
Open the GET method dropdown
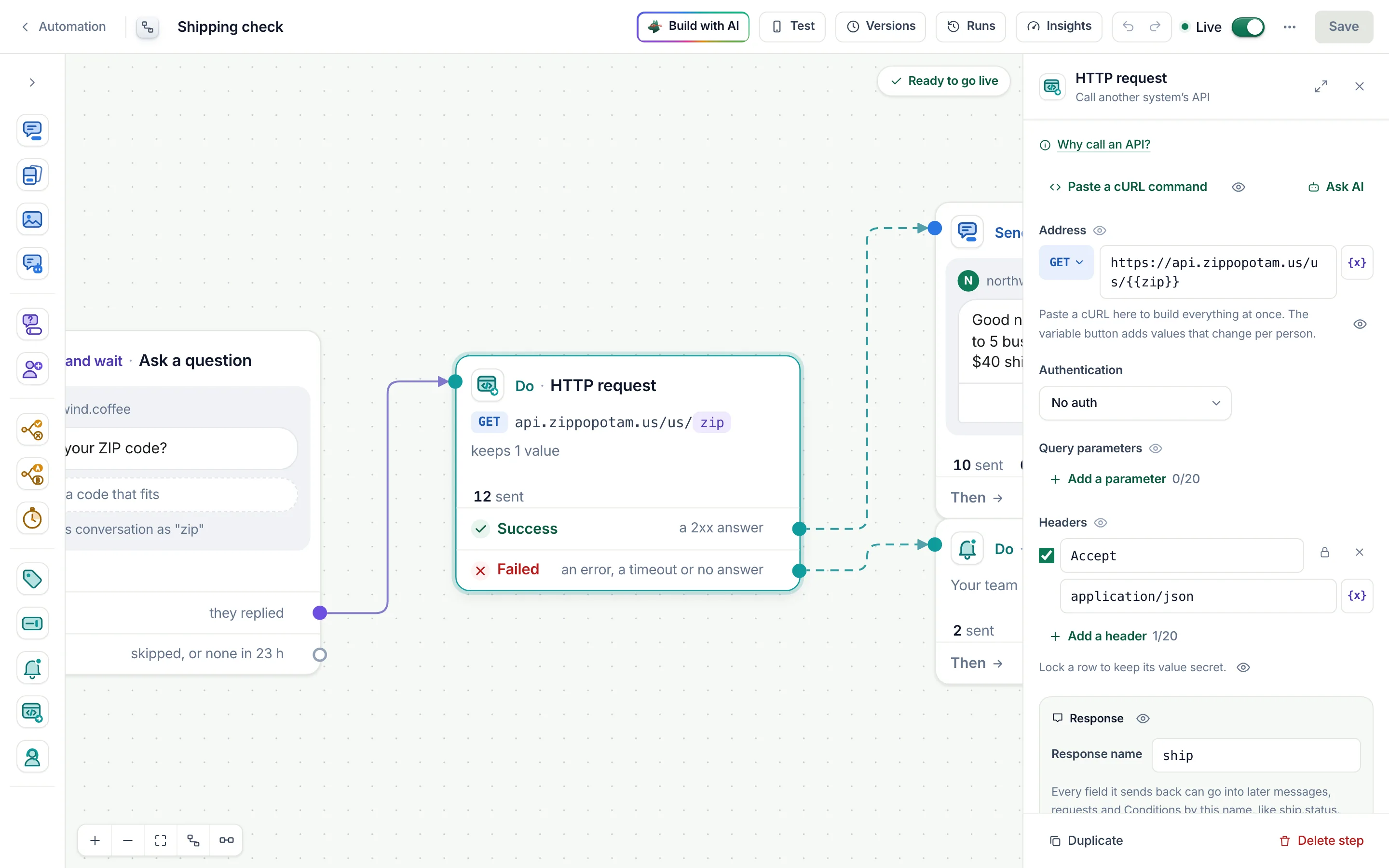coord(1066,262)
